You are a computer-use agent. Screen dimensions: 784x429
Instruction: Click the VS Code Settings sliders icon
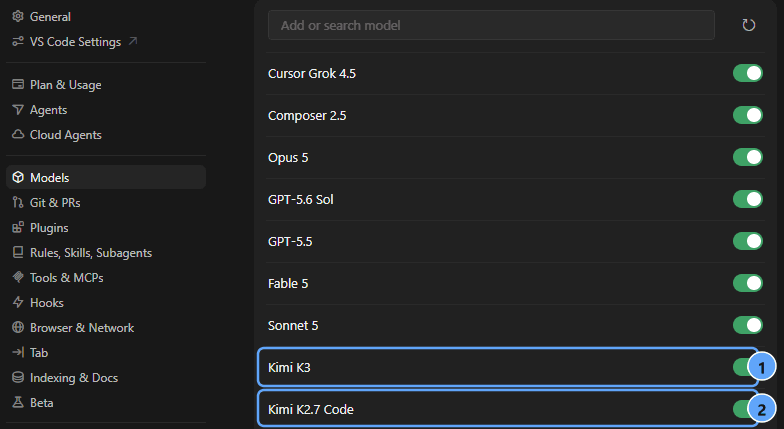pos(18,42)
